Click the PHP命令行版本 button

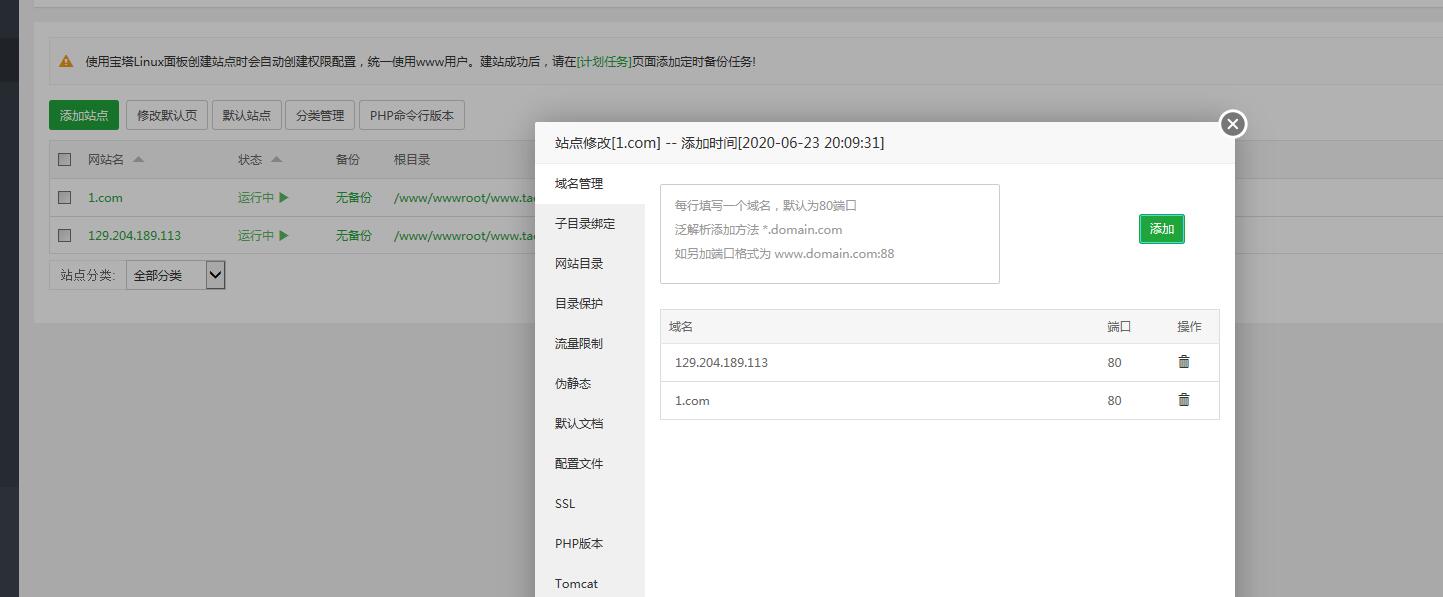click(x=411, y=115)
